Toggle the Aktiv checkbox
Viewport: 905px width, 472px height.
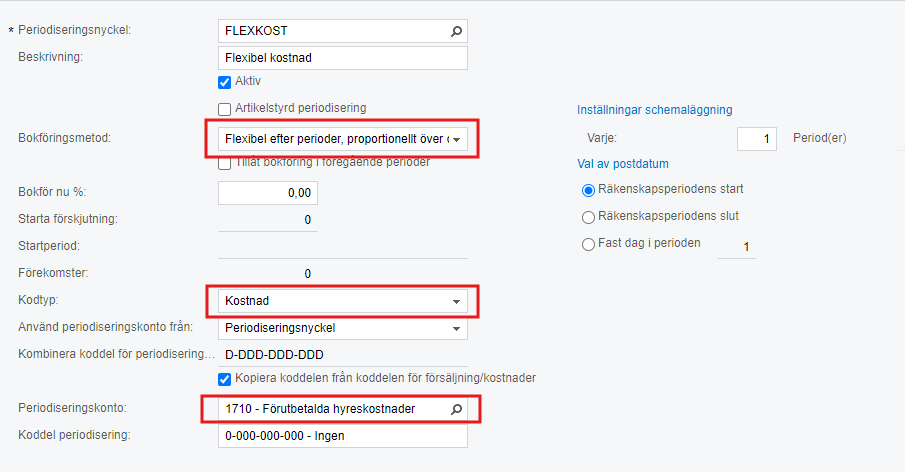[225, 83]
